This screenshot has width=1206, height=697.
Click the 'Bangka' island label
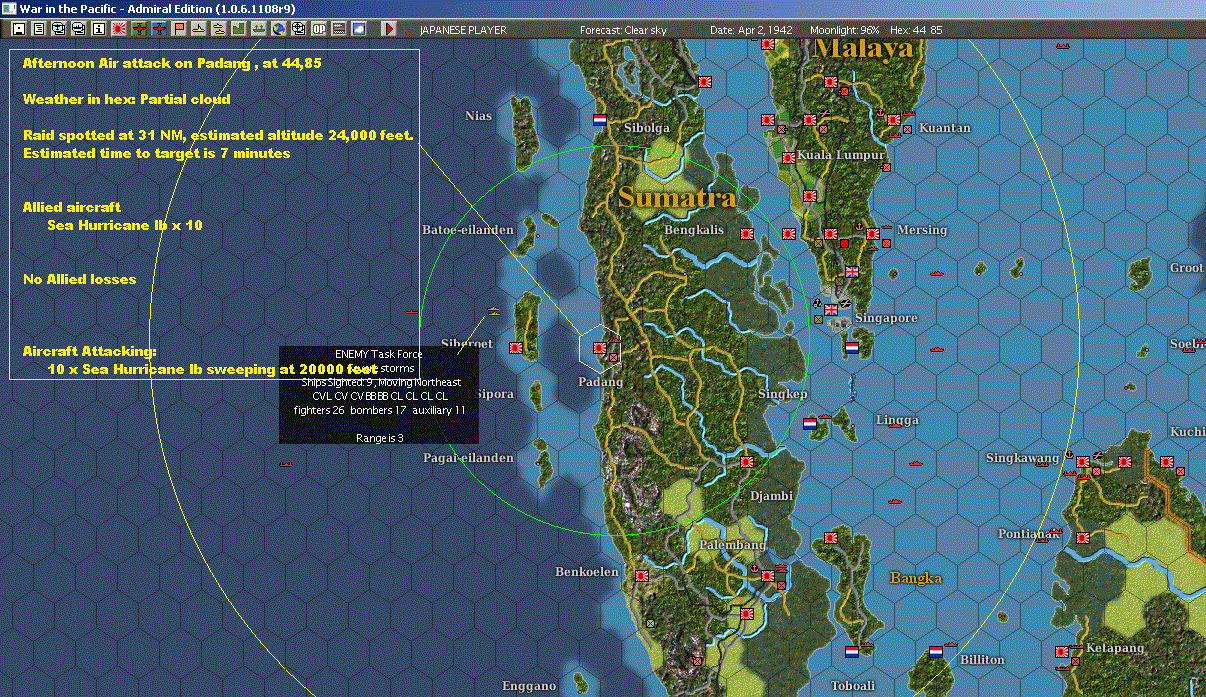(916, 578)
